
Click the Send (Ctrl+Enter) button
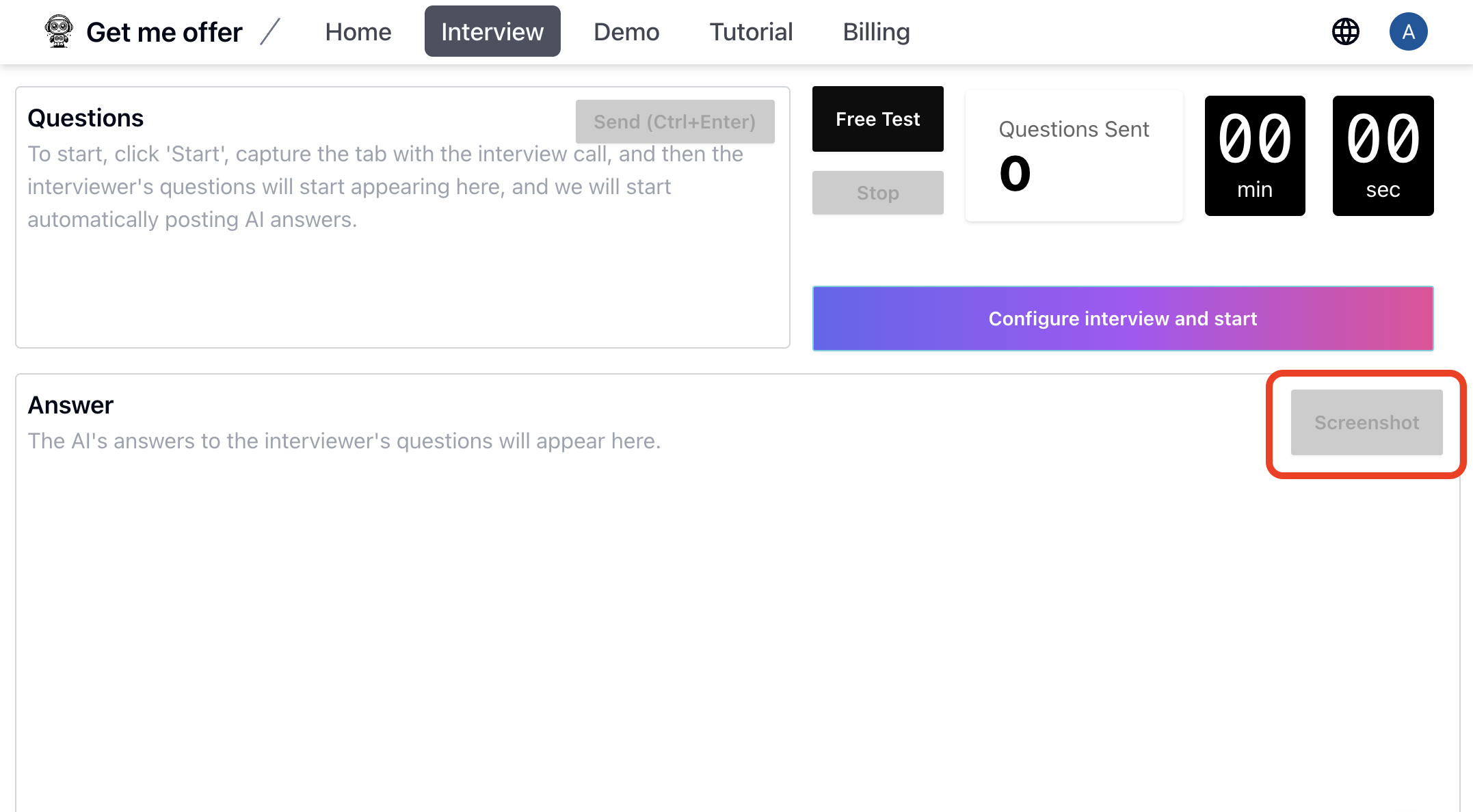[x=675, y=122]
